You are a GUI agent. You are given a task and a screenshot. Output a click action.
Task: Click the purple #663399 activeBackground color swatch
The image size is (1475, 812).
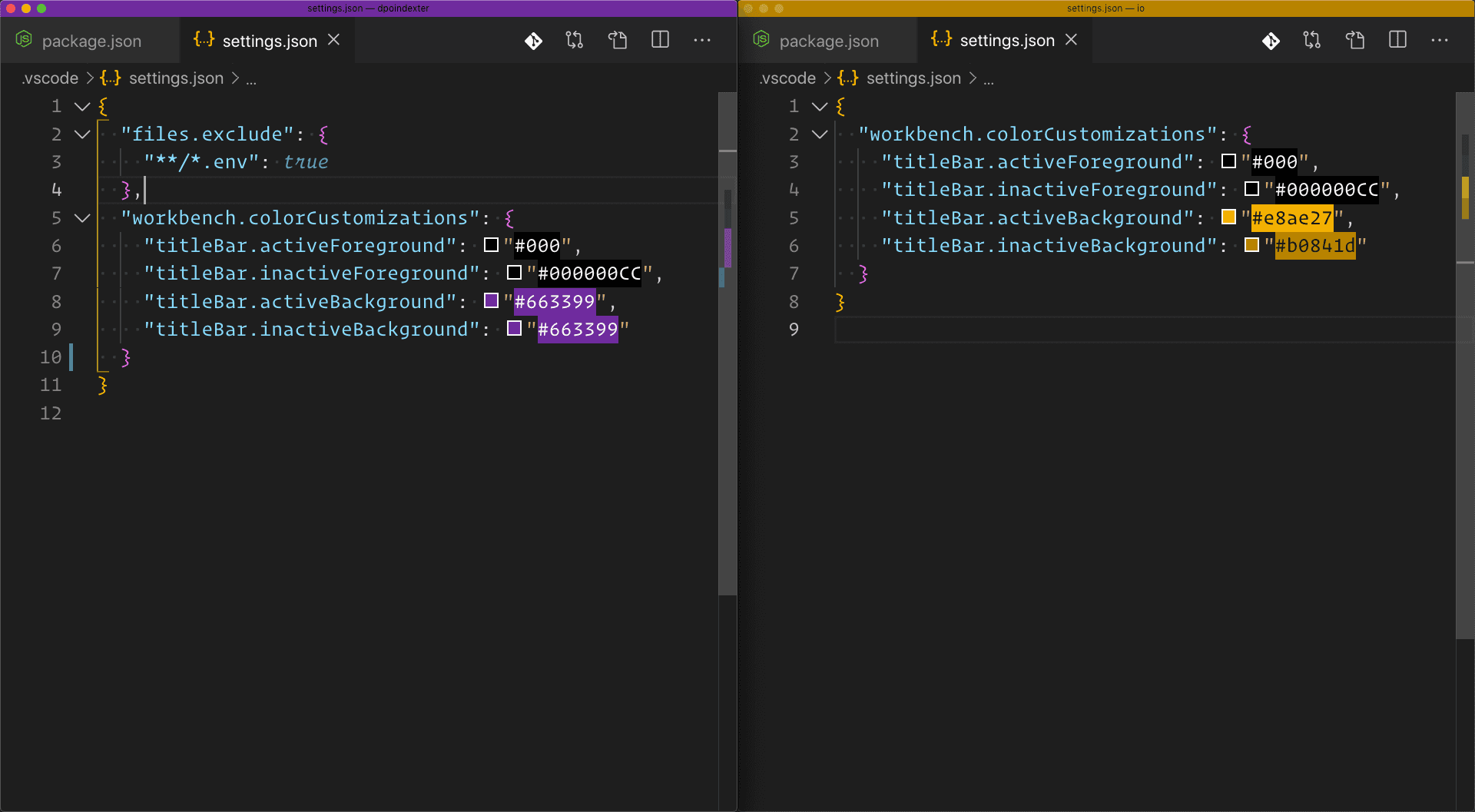(492, 301)
